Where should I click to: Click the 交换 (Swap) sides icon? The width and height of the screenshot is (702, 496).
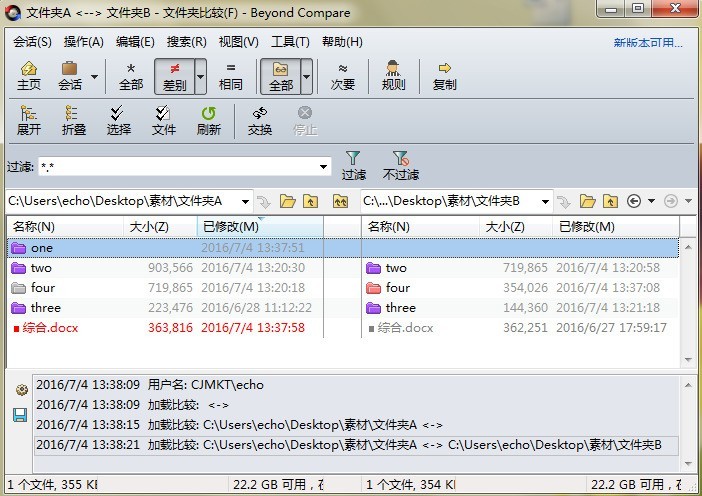coord(260,120)
